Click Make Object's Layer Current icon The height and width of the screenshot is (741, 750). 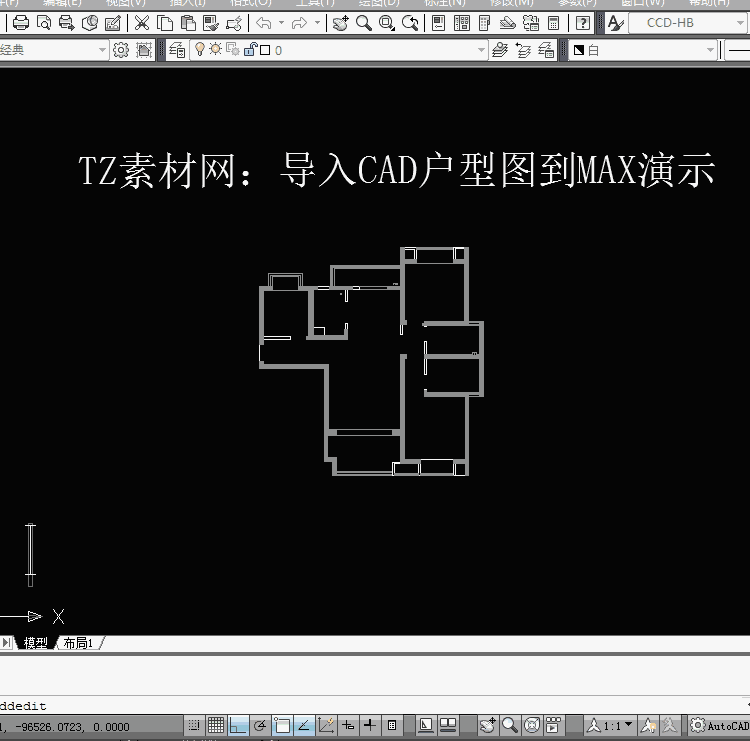click(500, 50)
